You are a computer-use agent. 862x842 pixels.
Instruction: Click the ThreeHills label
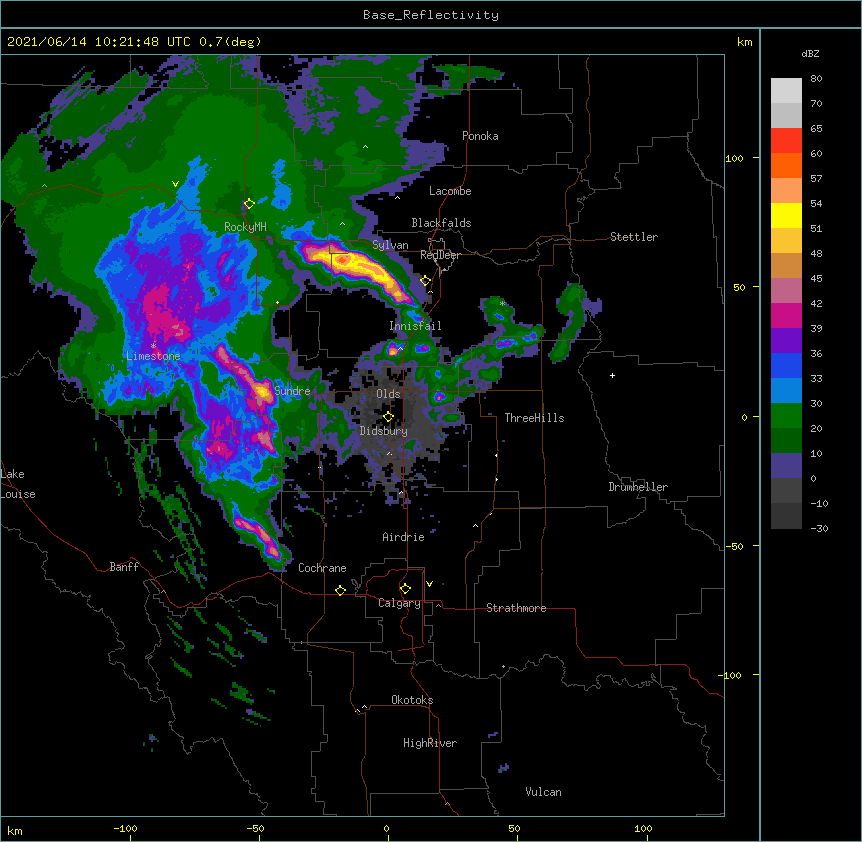(x=534, y=418)
